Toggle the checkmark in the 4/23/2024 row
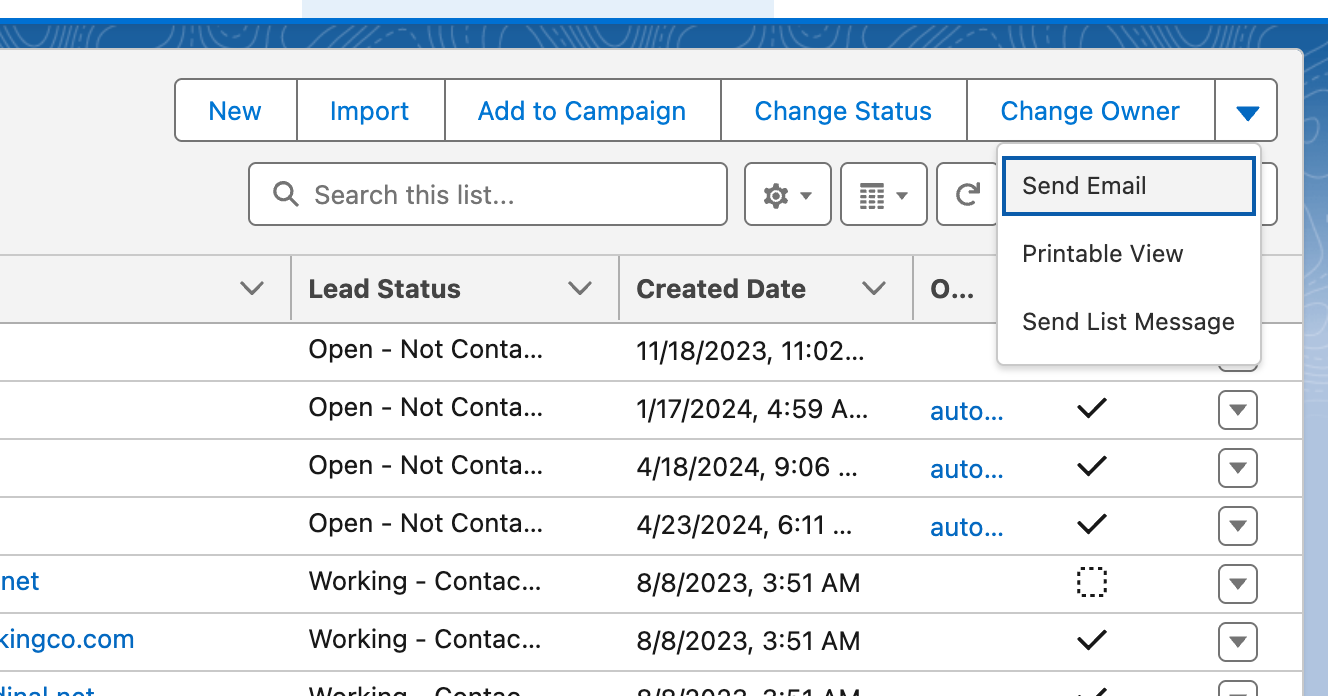 pos(1091,524)
